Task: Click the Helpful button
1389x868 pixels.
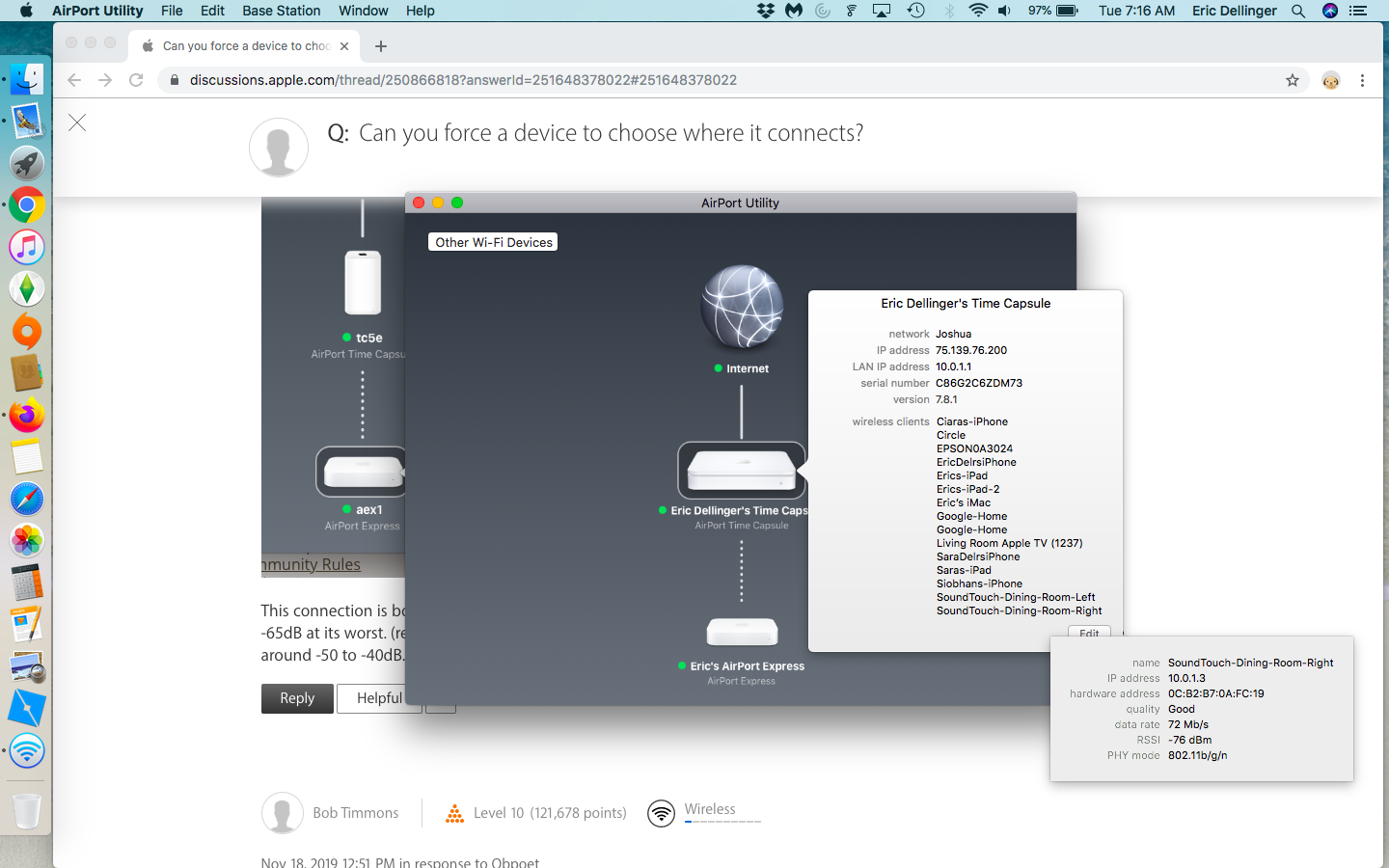Action: pos(379,698)
